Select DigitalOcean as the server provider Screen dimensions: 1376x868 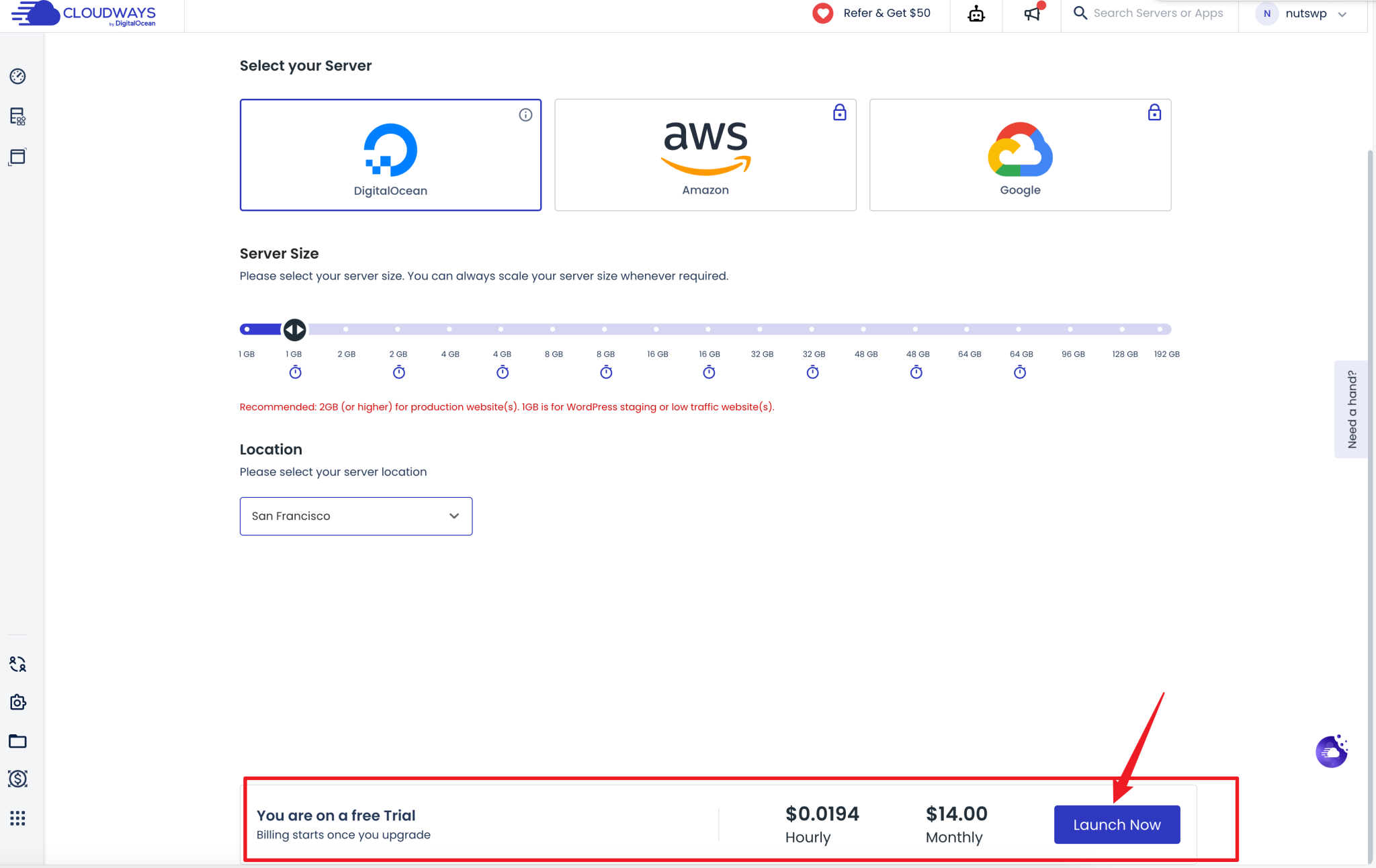[390, 155]
